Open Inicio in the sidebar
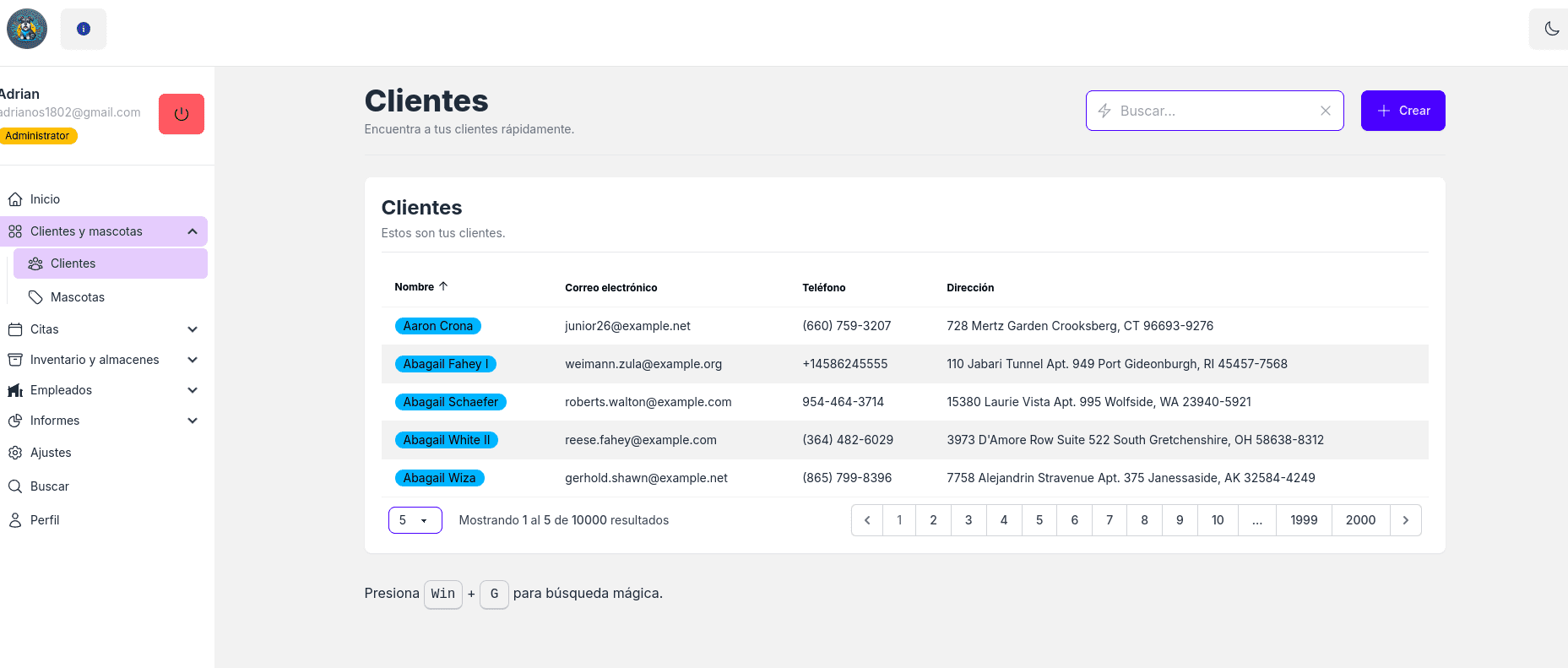This screenshot has width=1568, height=668. [x=104, y=199]
